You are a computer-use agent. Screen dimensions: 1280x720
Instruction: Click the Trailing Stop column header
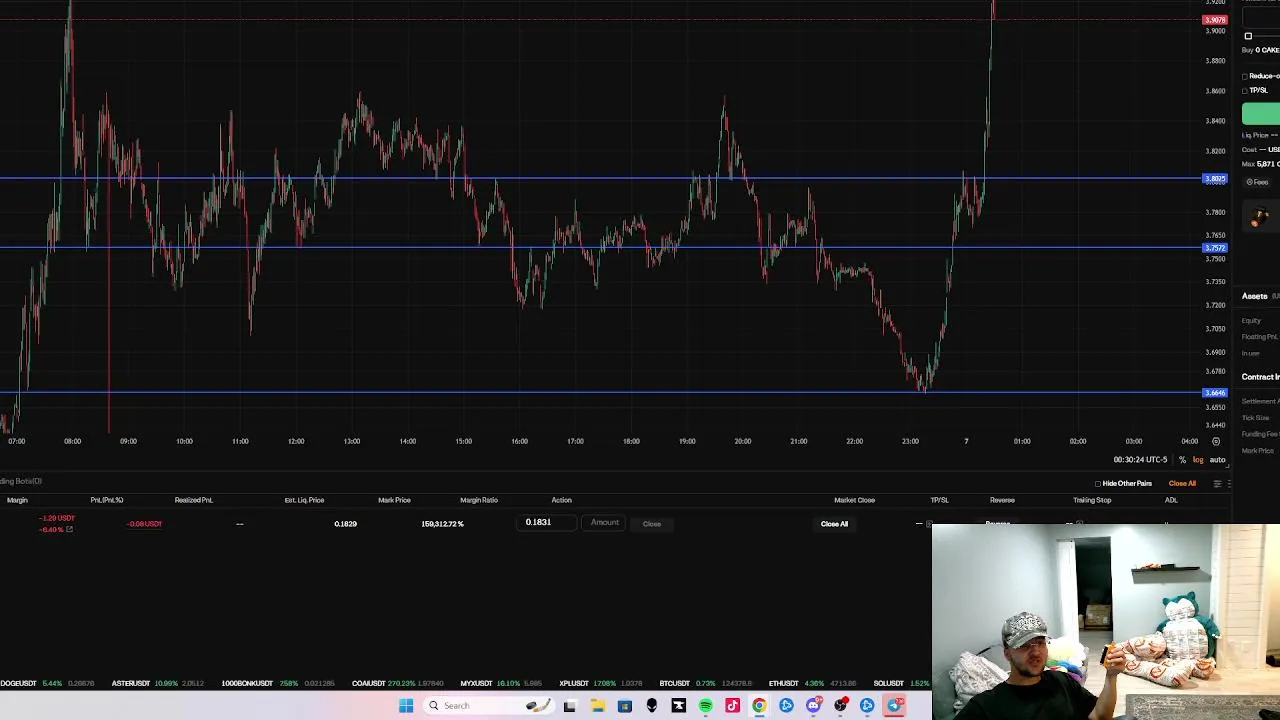(x=1092, y=500)
